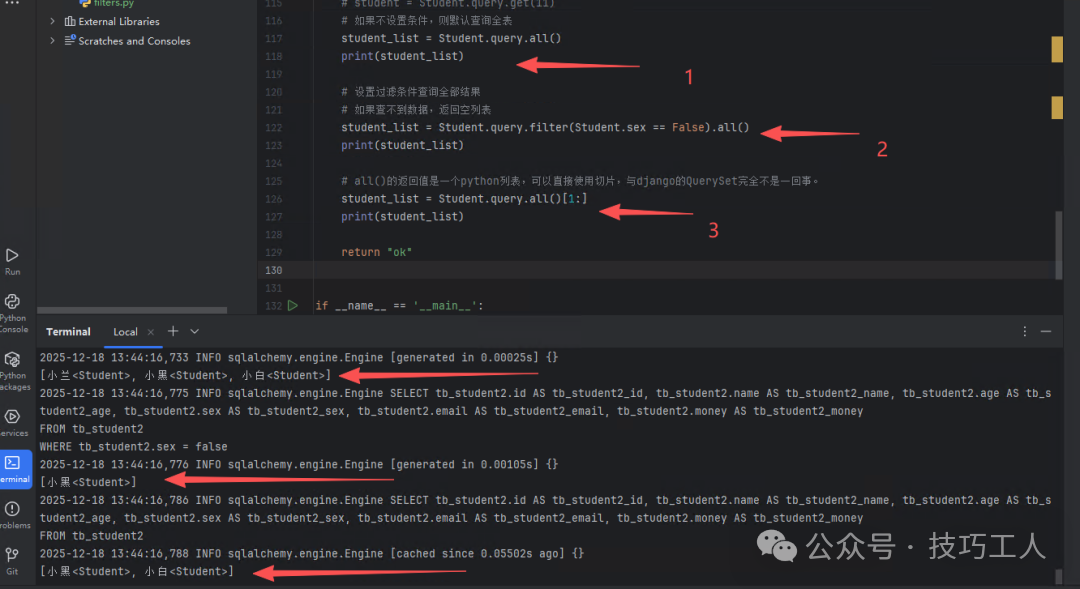Click the yellow marker in the editor's right gutter
This screenshot has width=1080, height=589.
pos(1056,48)
